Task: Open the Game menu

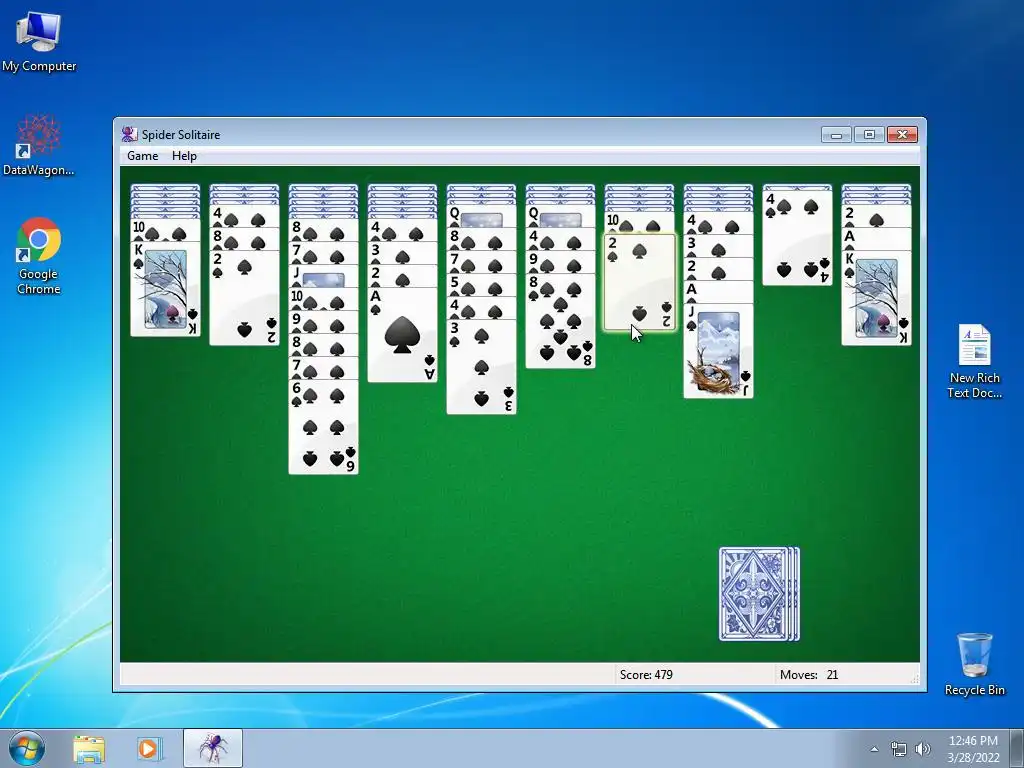Action: tap(142, 156)
